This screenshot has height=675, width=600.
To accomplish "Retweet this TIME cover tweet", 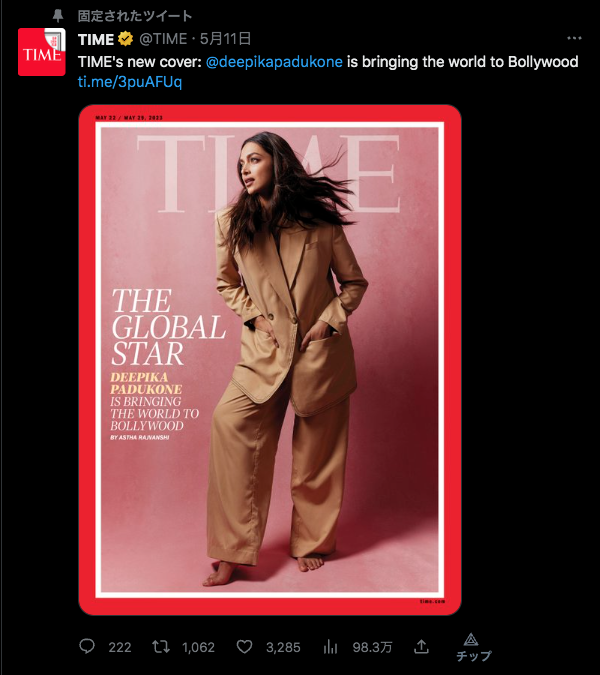I will coord(161,647).
